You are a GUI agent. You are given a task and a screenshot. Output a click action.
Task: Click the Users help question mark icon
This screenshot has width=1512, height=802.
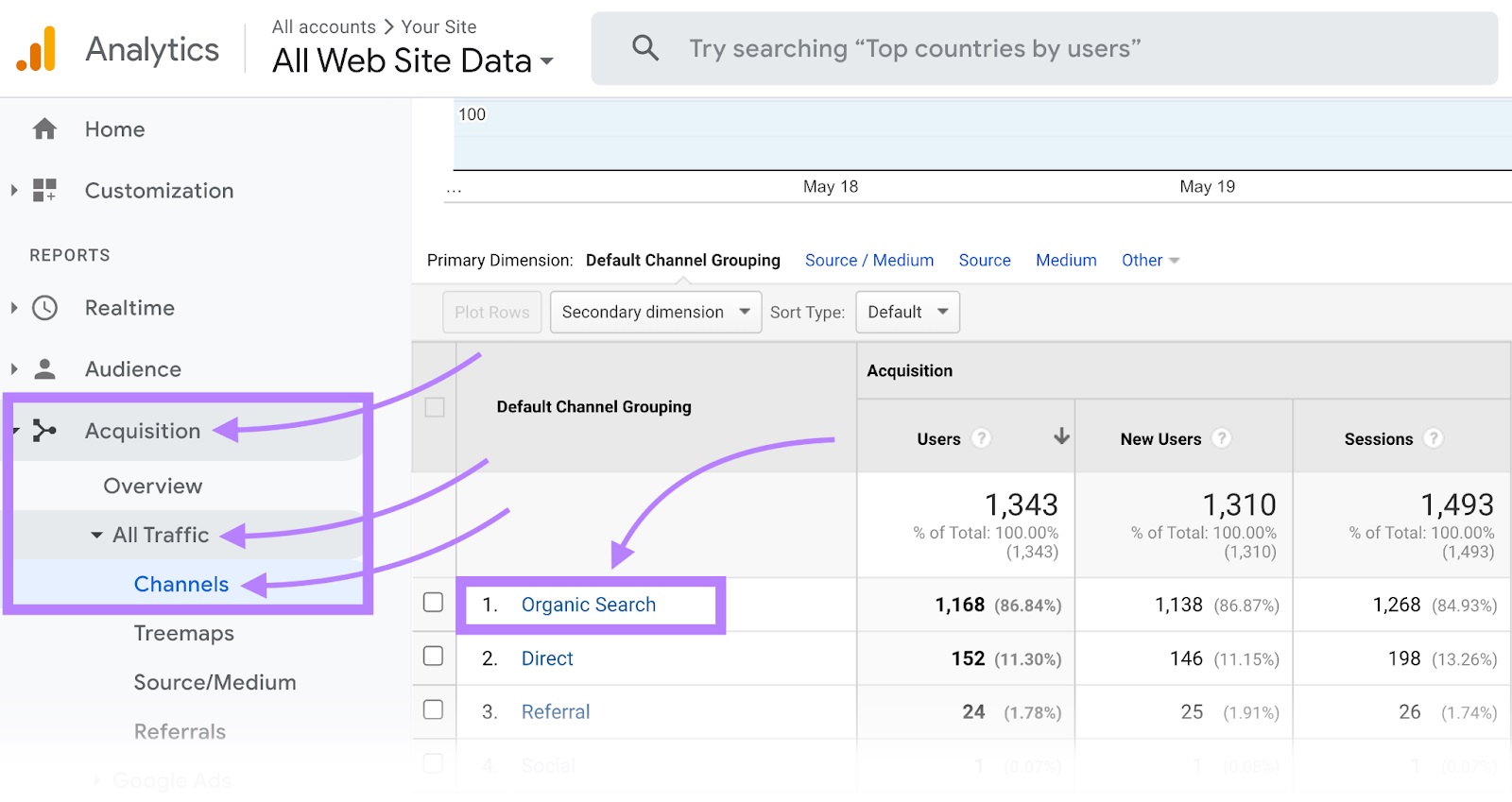(x=982, y=438)
